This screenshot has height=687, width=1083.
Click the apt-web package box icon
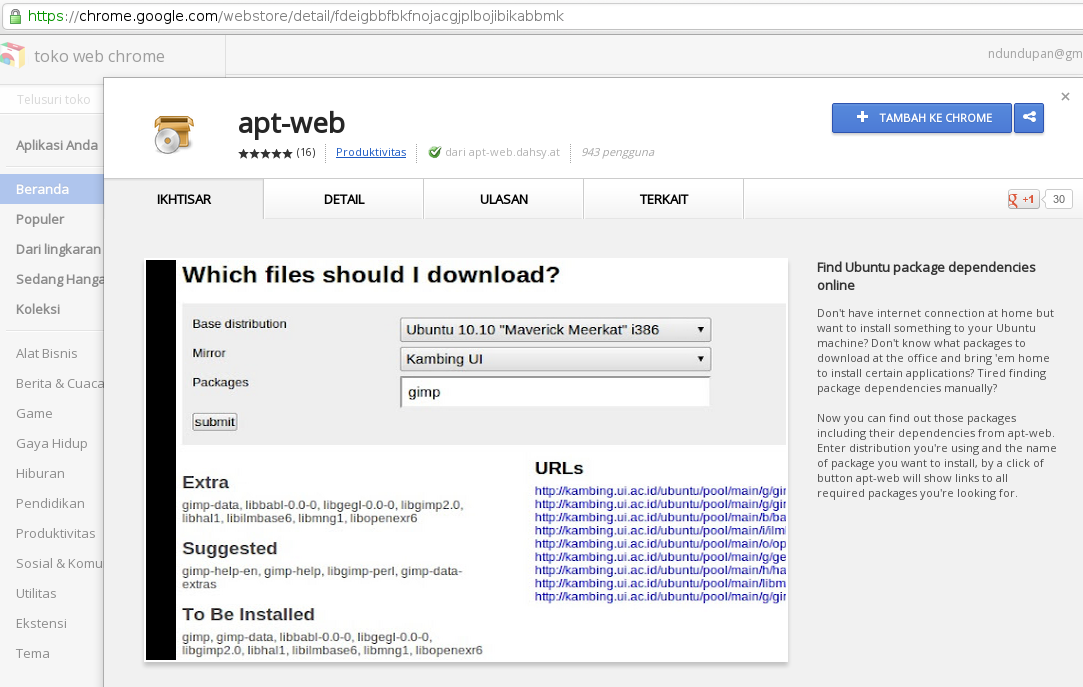pos(173,134)
